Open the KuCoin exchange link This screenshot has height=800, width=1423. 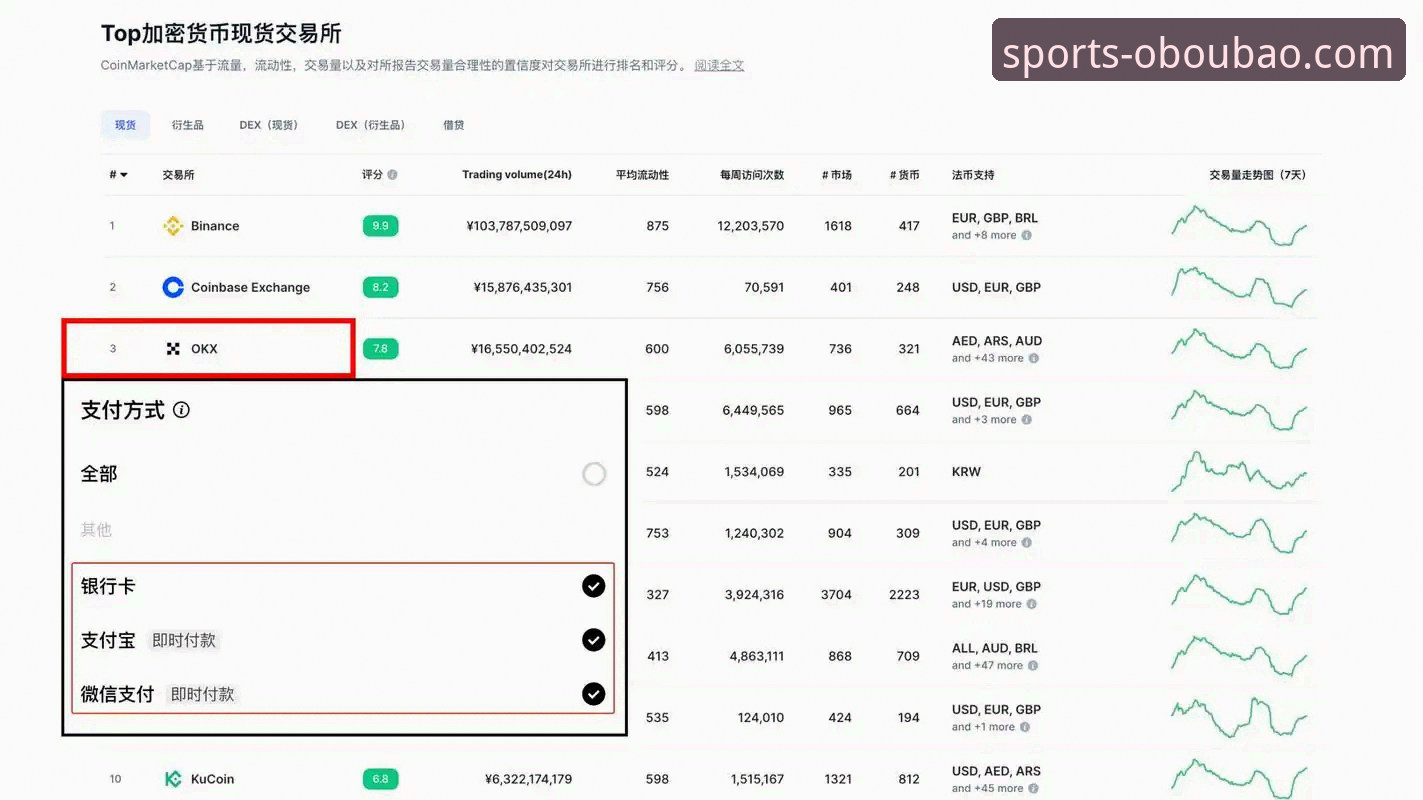coord(212,779)
